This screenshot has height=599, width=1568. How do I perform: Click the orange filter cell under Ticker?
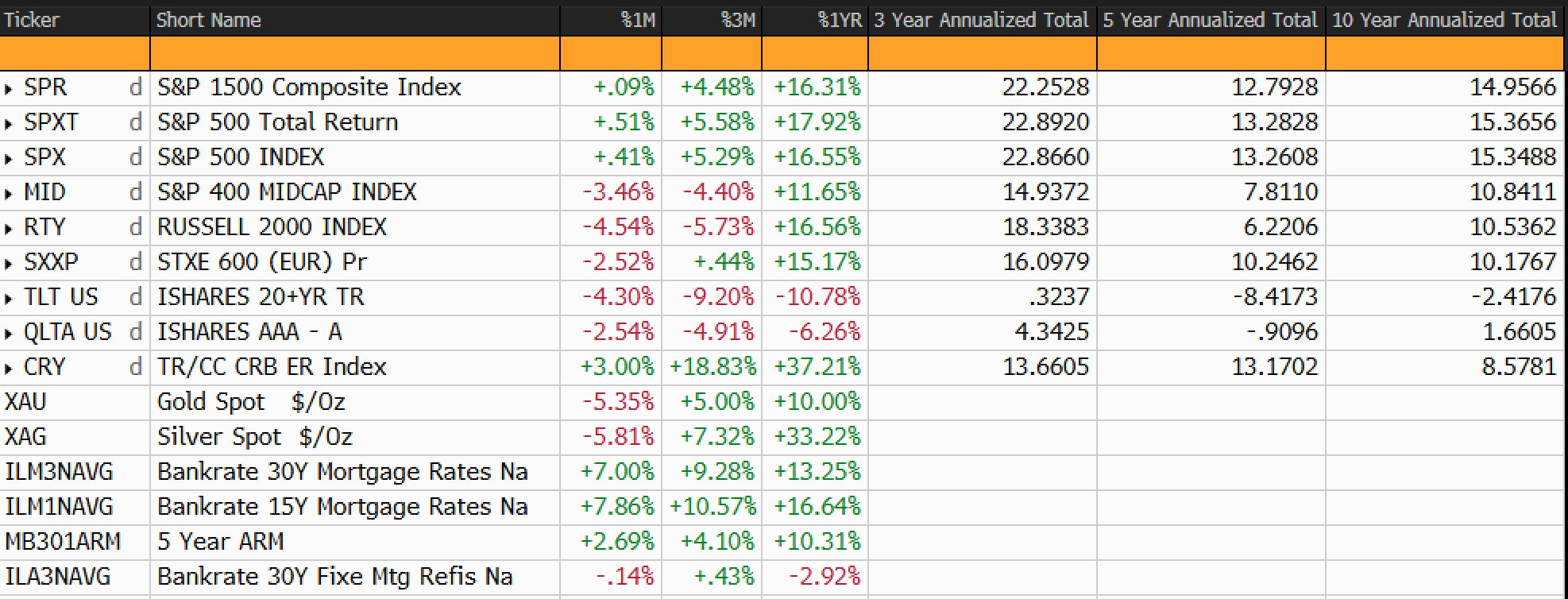75,53
